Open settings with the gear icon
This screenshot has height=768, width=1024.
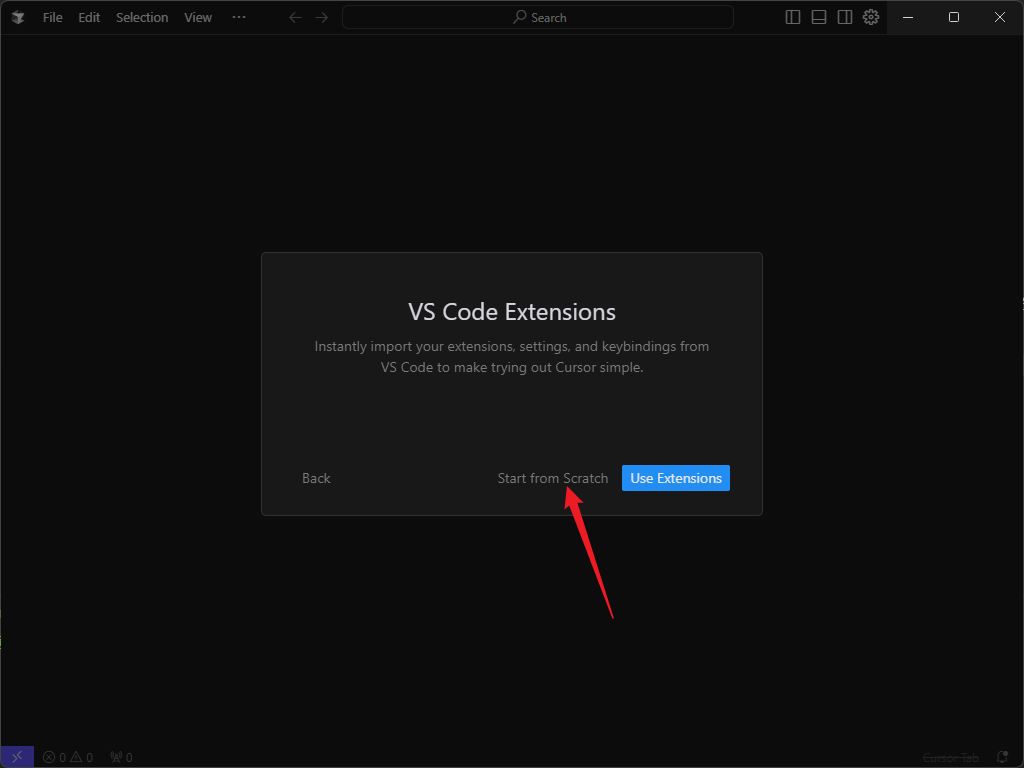click(x=871, y=18)
